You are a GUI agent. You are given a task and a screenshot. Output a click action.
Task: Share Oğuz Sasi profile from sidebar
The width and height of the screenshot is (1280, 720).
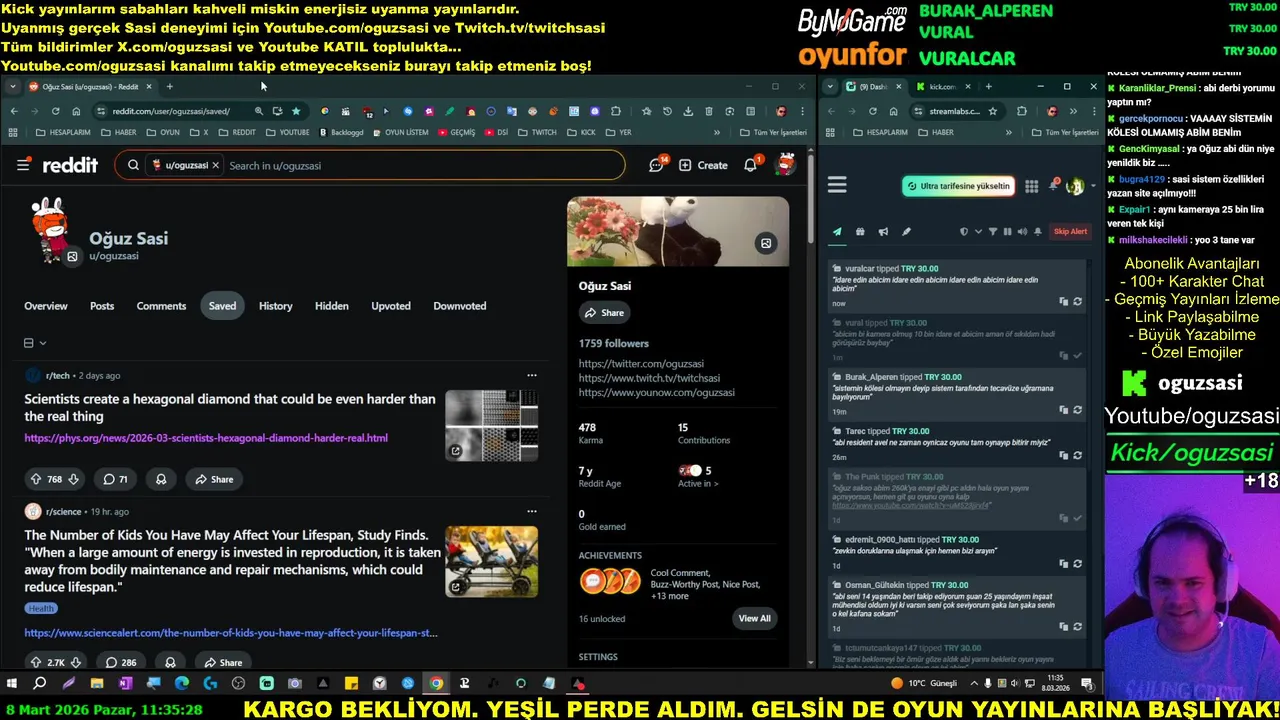click(605, 313)
